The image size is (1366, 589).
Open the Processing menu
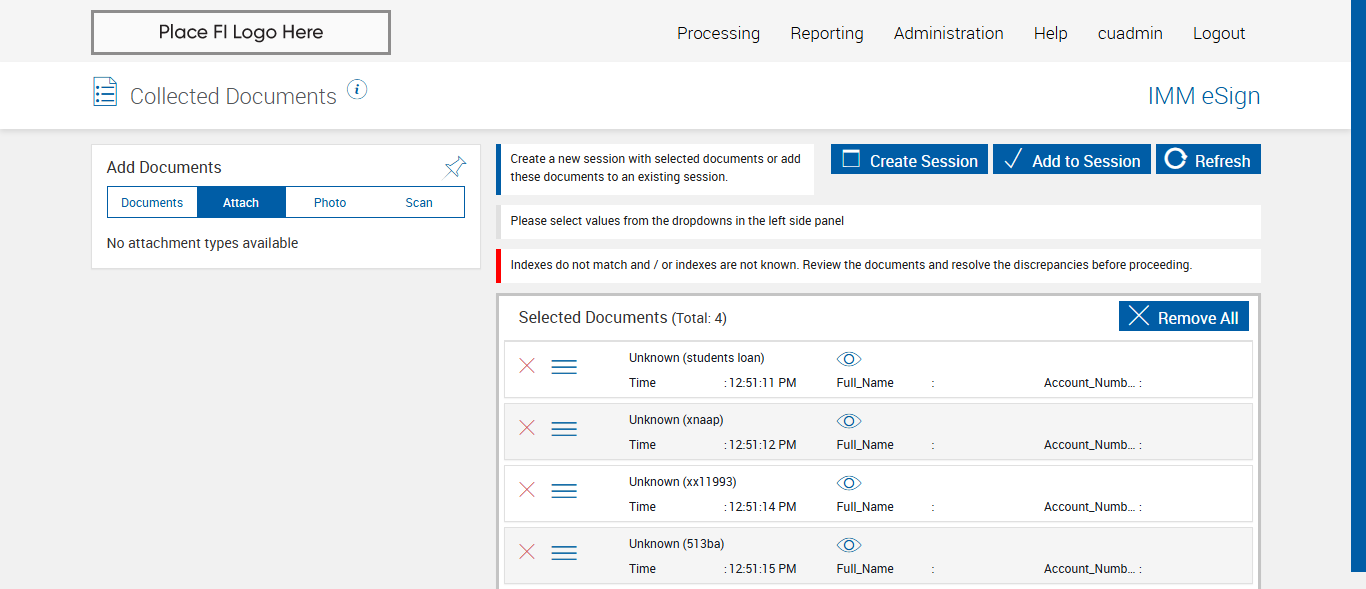(x=718, y=33)
